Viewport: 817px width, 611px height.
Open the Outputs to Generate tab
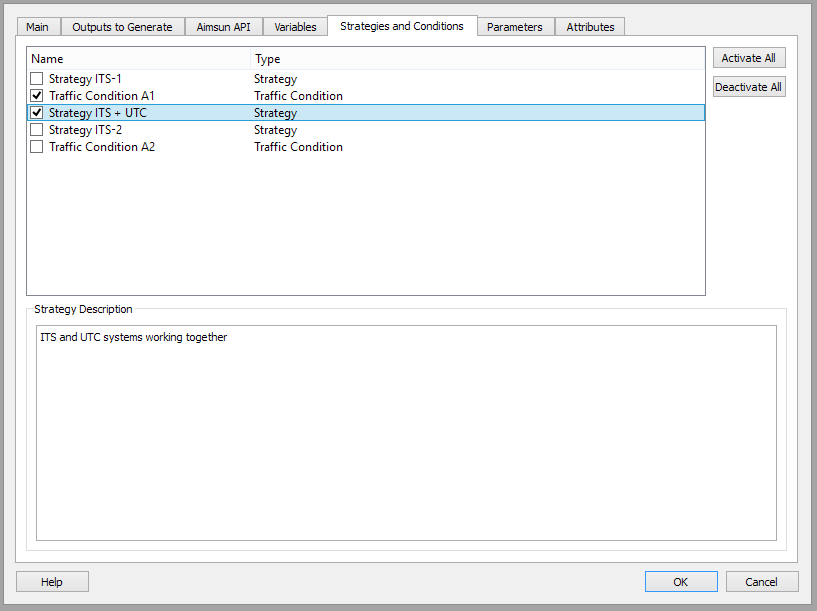122,27
